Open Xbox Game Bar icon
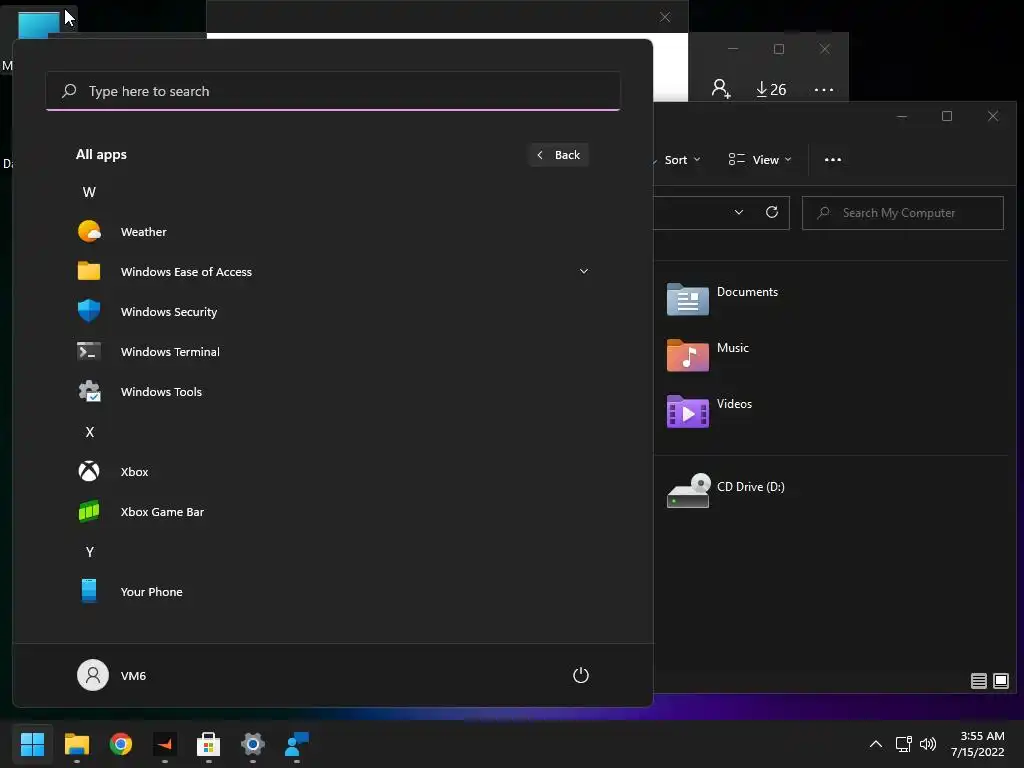This screenshot has height=768, width=1024. [89, 511]
